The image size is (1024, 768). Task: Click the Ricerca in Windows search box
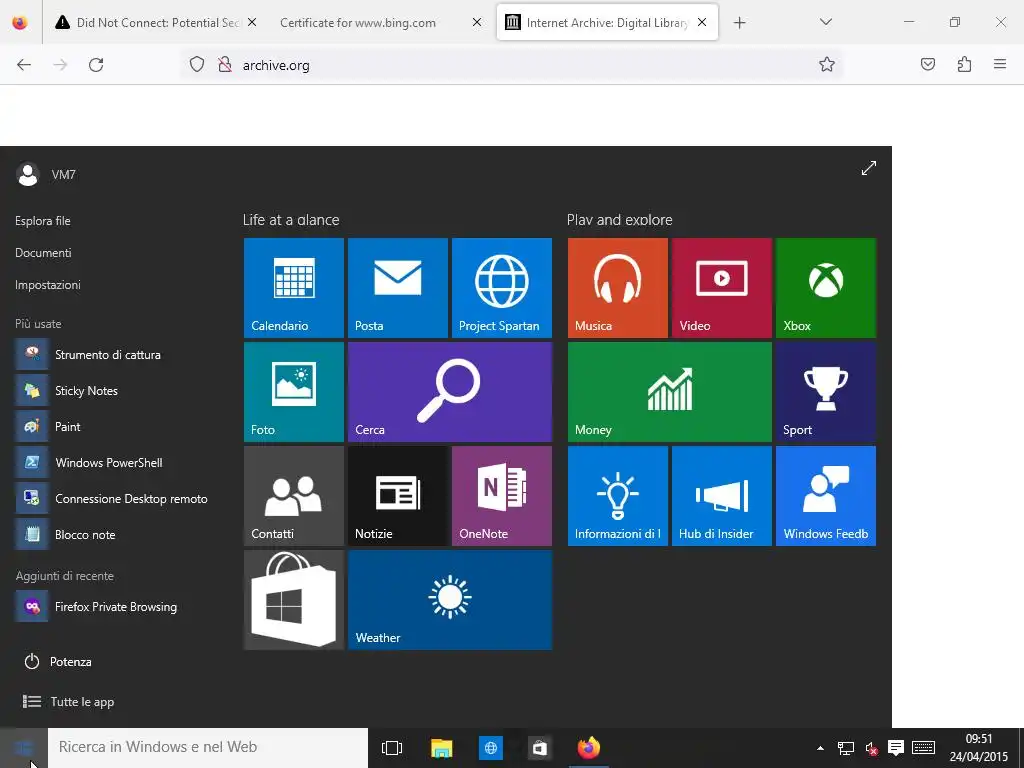pos(208,747)
